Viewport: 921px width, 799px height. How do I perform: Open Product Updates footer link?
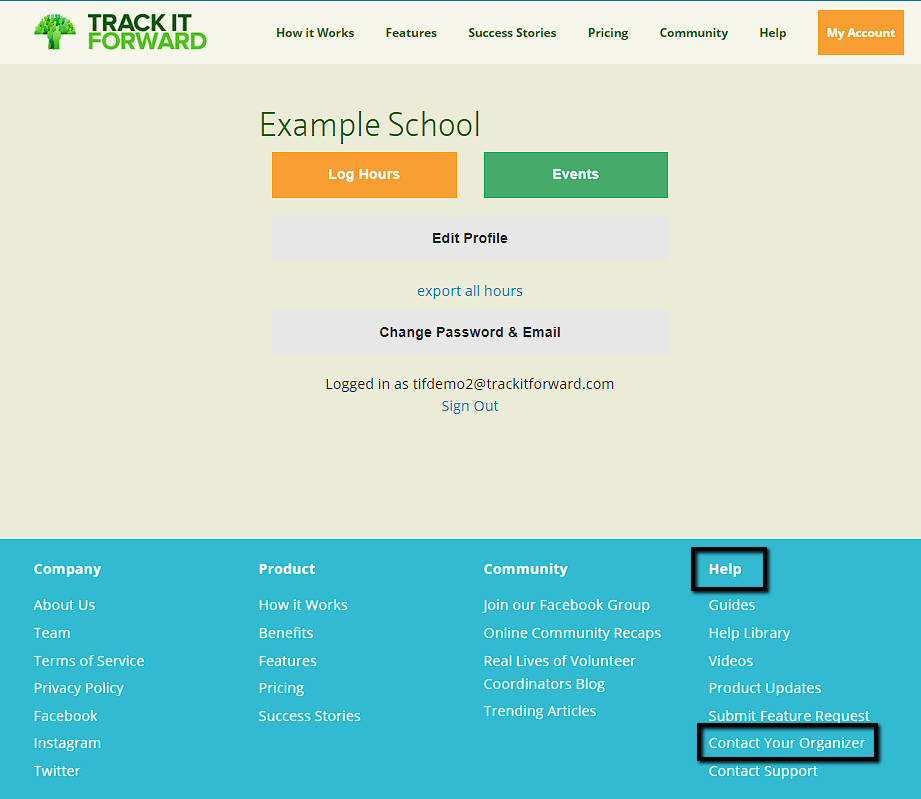765,688
